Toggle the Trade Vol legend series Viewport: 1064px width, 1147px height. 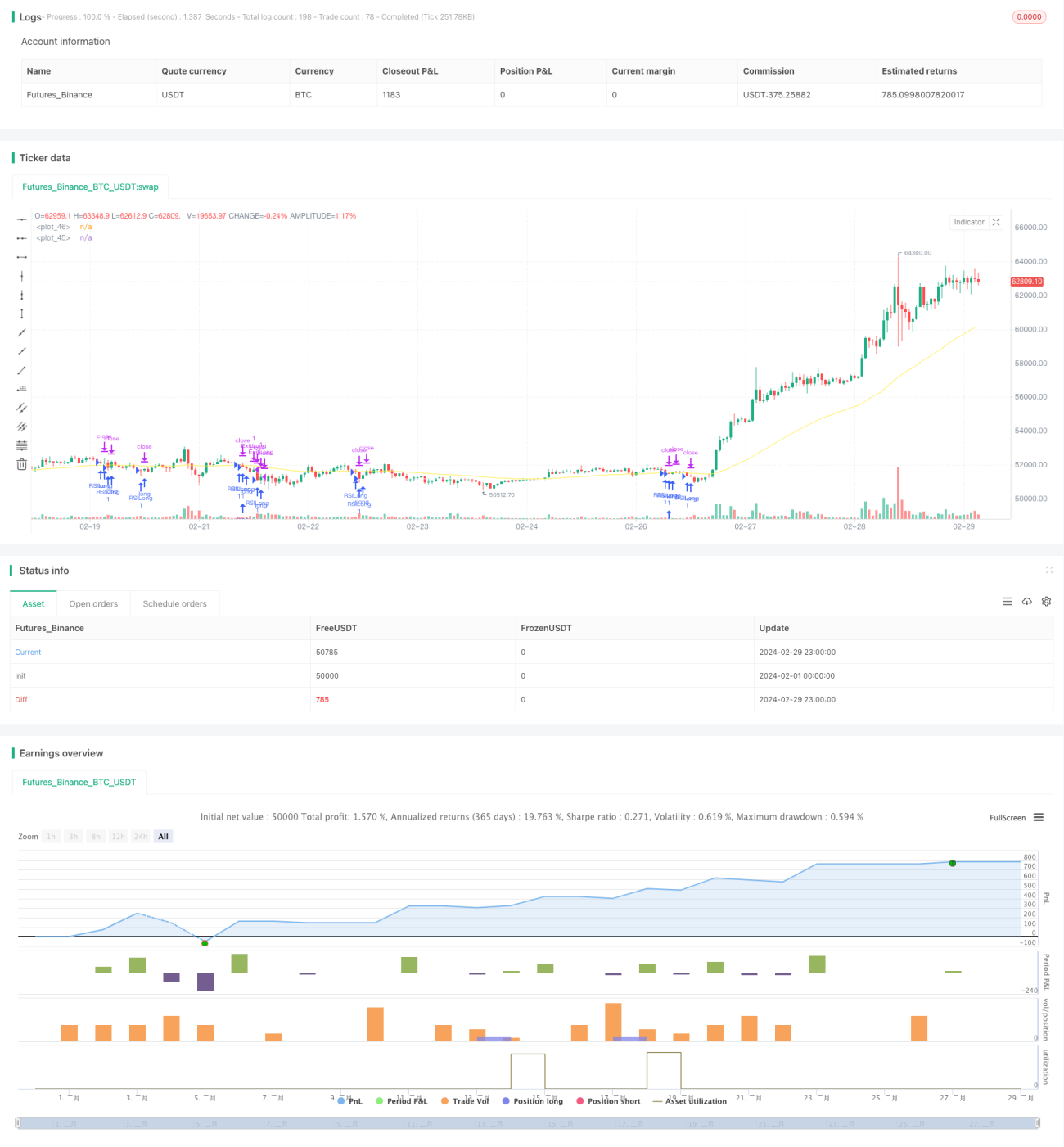pos(465,1101)
